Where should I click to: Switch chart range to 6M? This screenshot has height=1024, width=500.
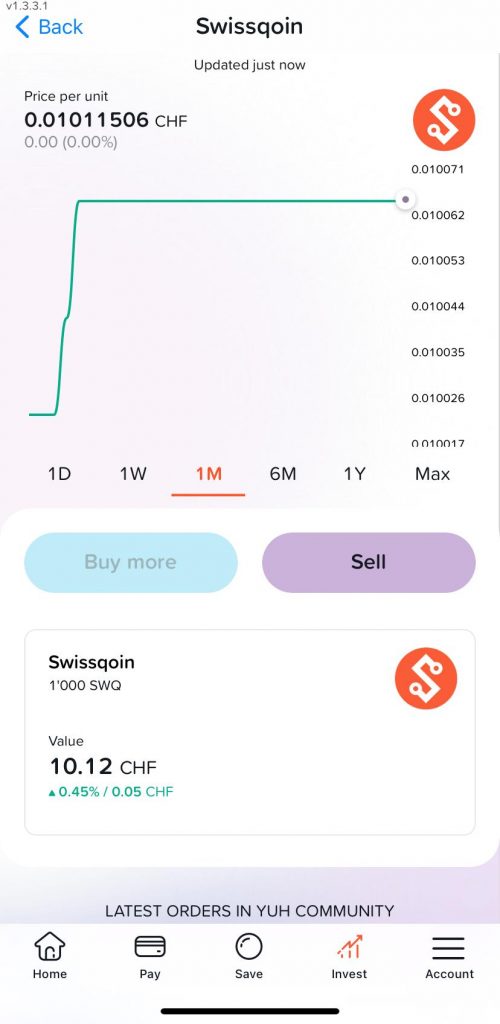(283, 474)
